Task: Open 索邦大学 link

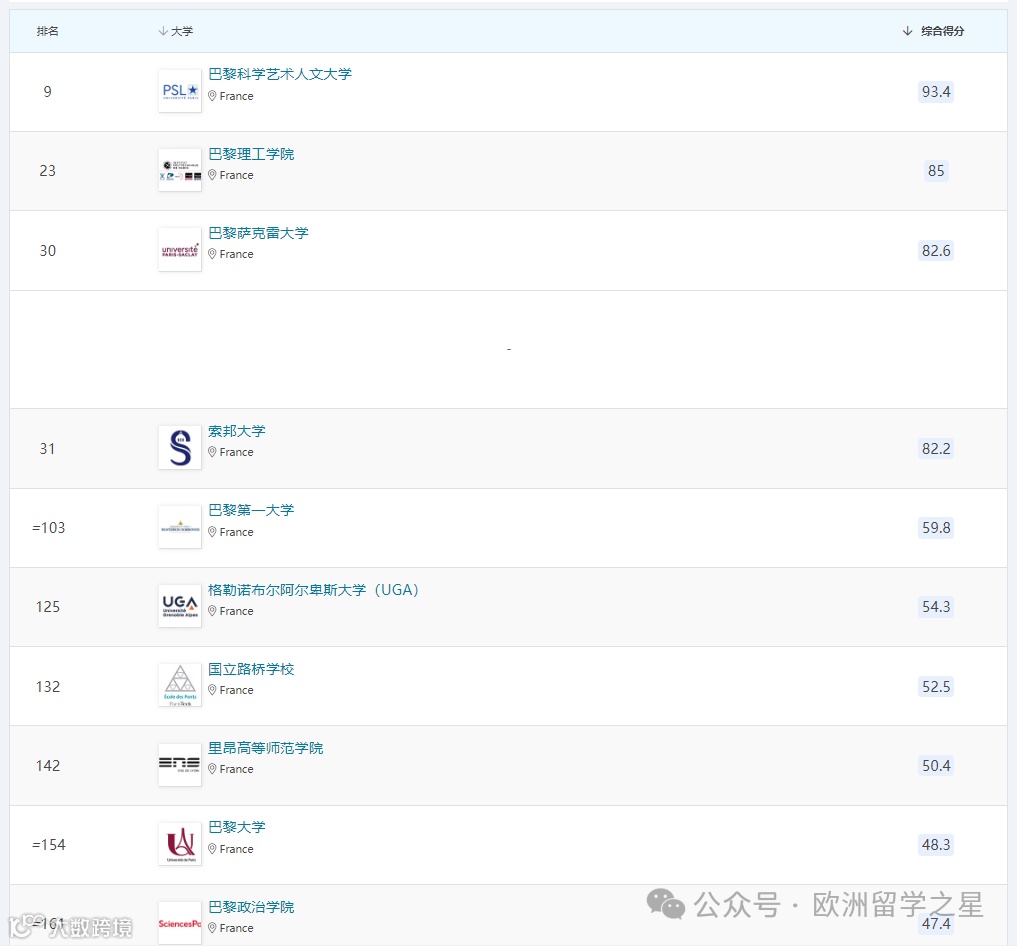Action: coord(237,431)
